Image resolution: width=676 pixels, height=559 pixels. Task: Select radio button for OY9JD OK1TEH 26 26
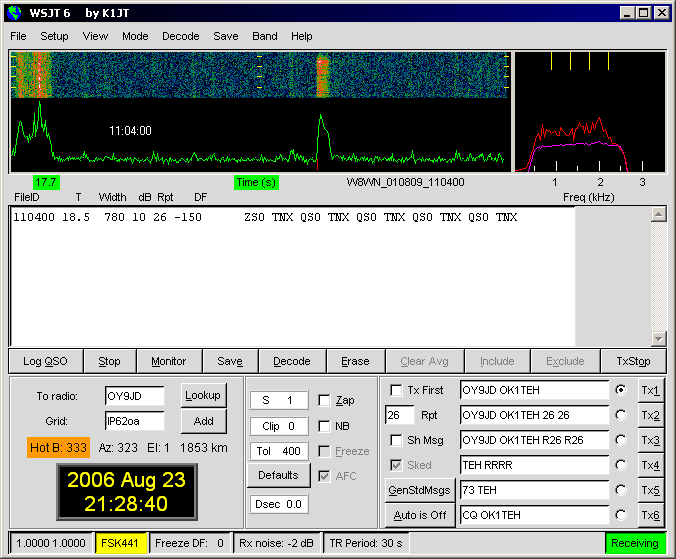(621, 415)
